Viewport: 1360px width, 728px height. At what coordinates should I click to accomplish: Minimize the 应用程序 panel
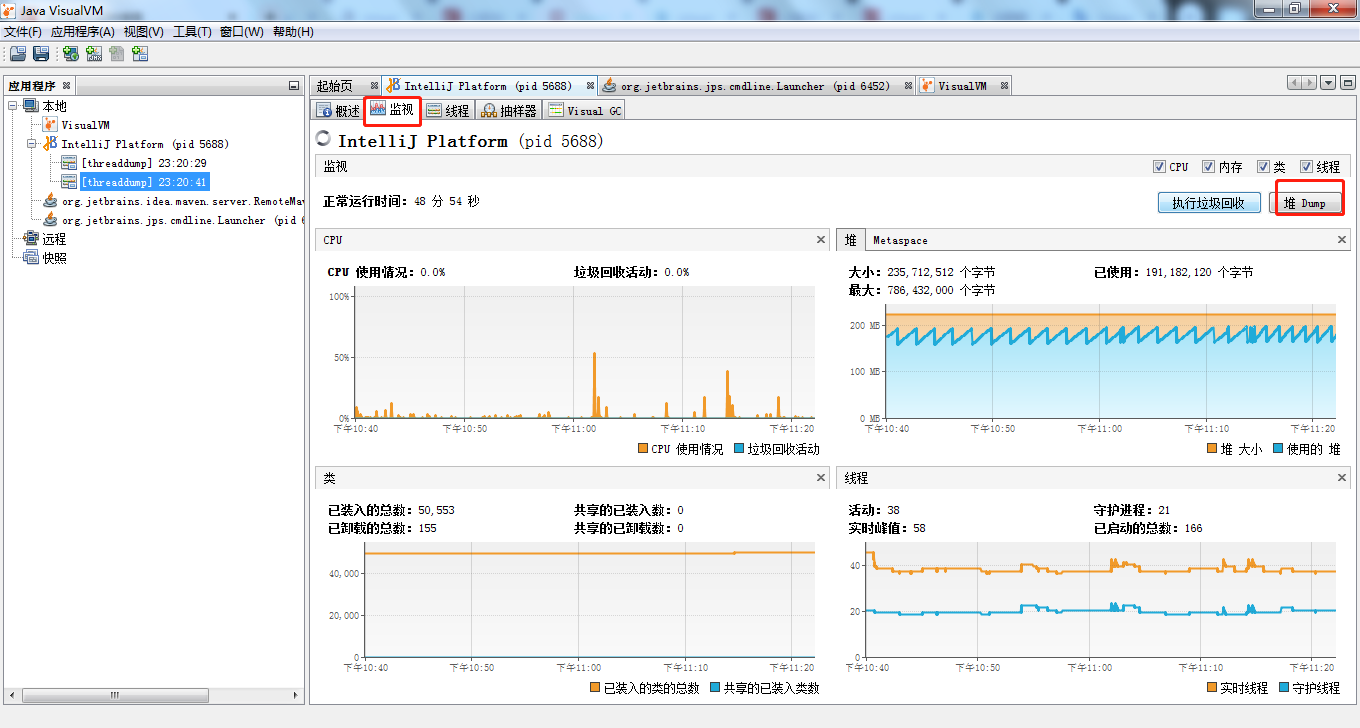(293, 86)
